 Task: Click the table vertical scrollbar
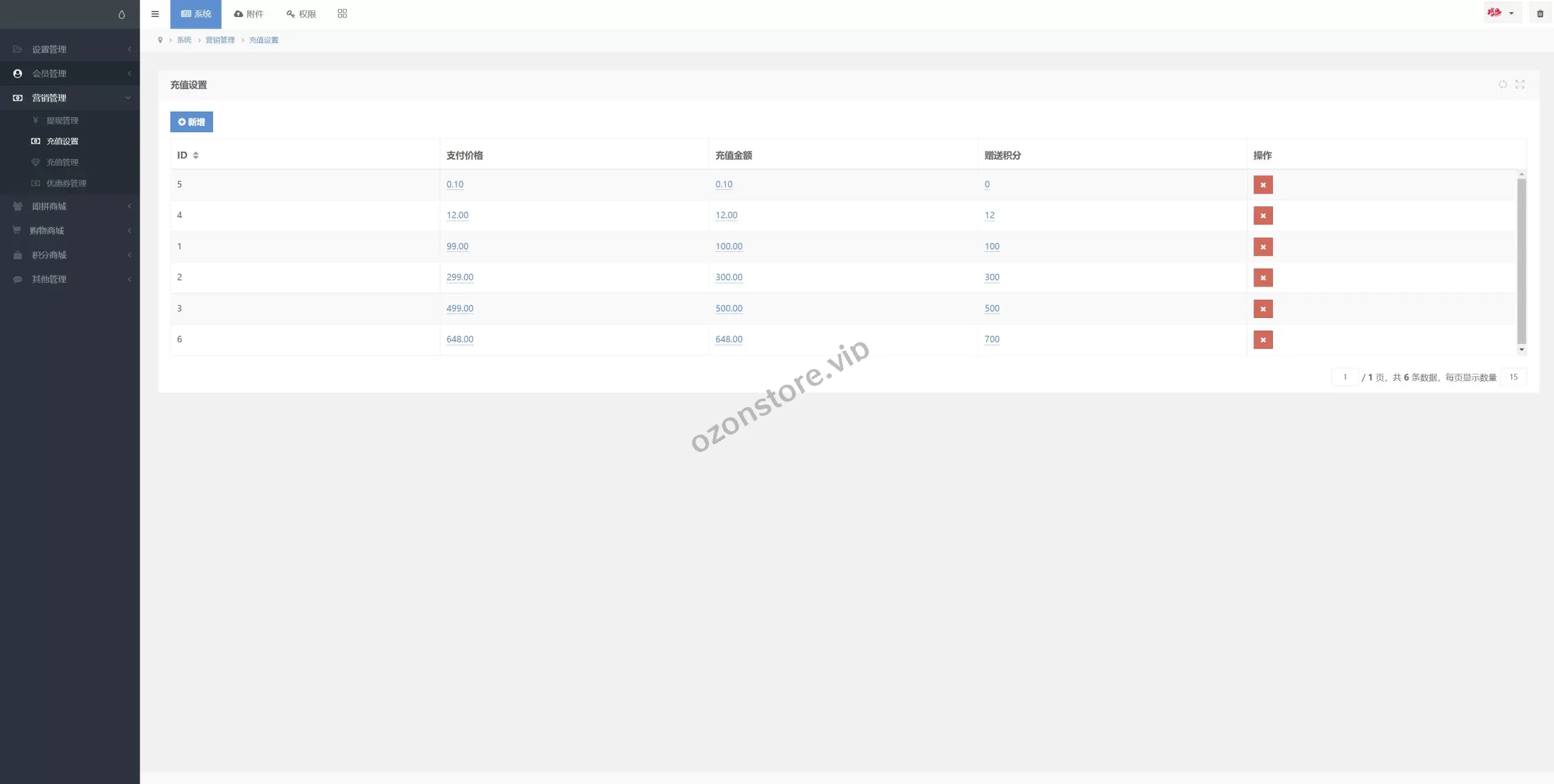click(x=1521, y=261)
